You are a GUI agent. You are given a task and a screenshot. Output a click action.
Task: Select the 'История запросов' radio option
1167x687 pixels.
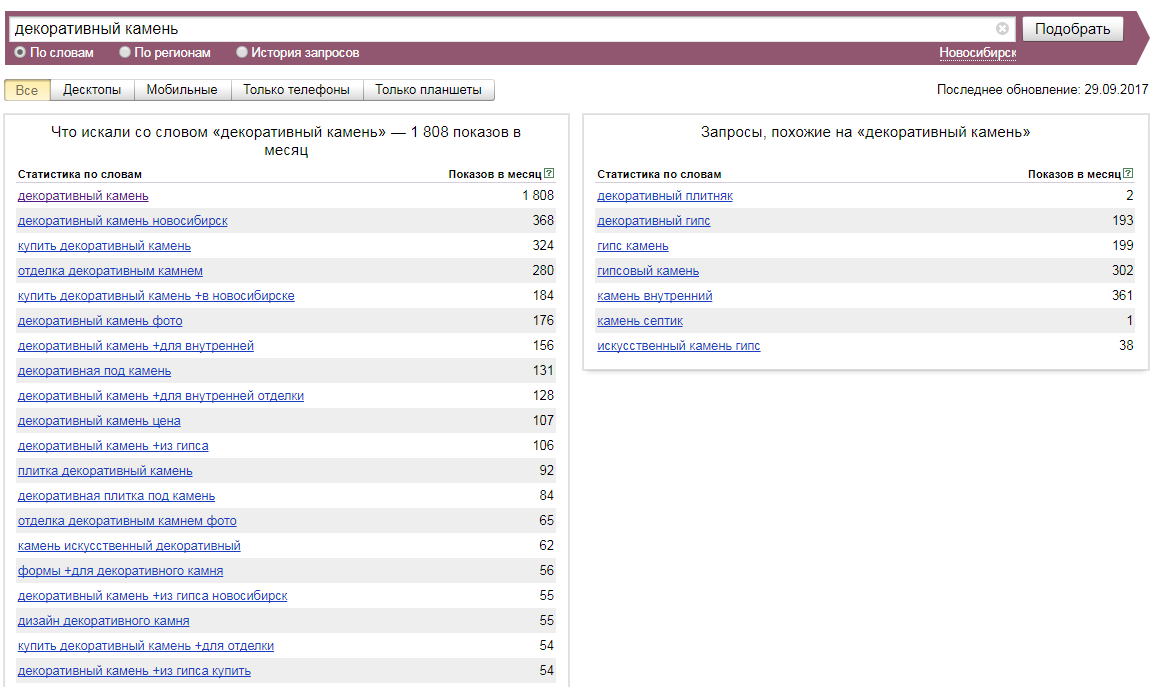click(242, 52)
